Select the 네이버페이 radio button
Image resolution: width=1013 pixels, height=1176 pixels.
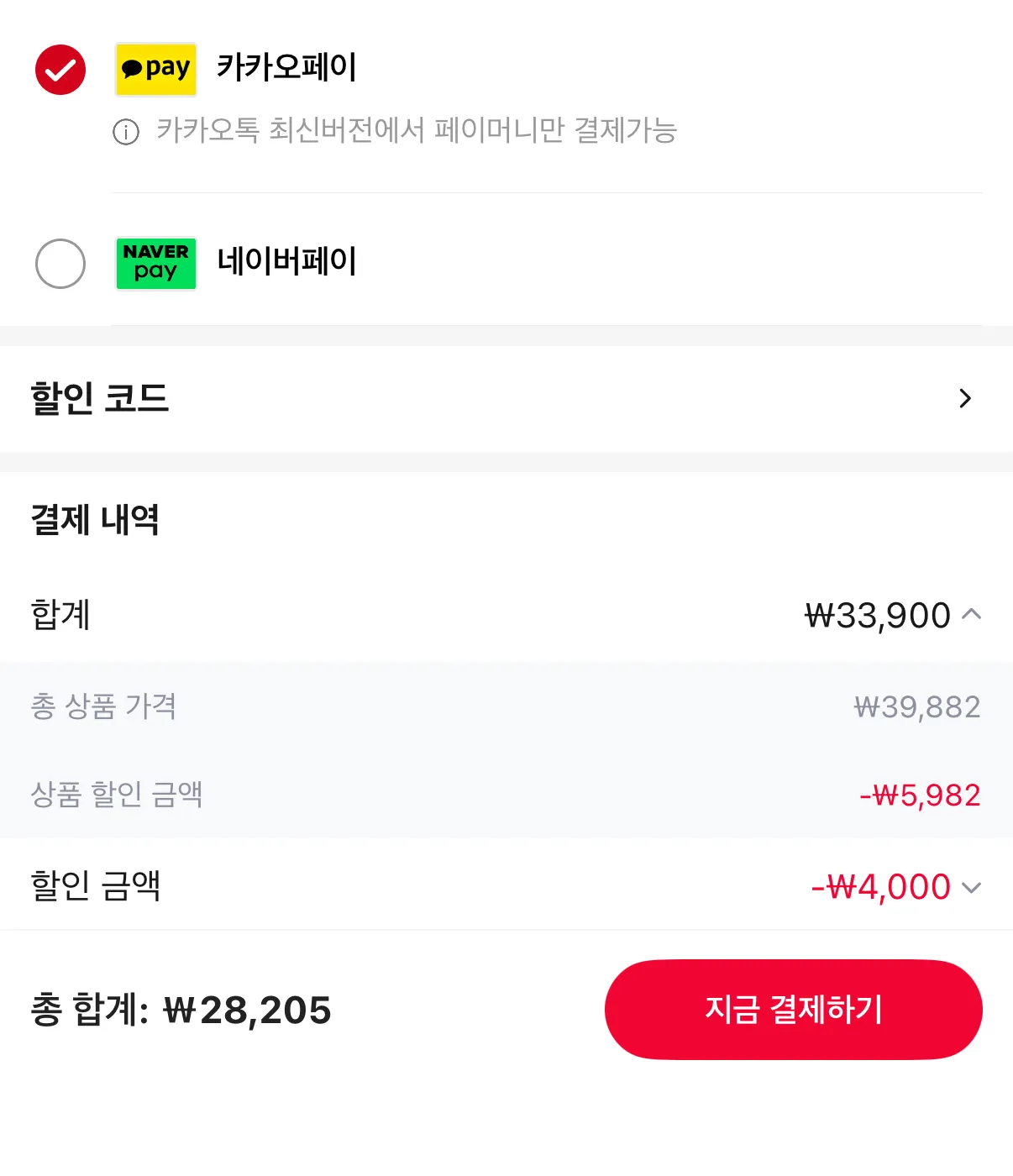[x=60, y=264]
